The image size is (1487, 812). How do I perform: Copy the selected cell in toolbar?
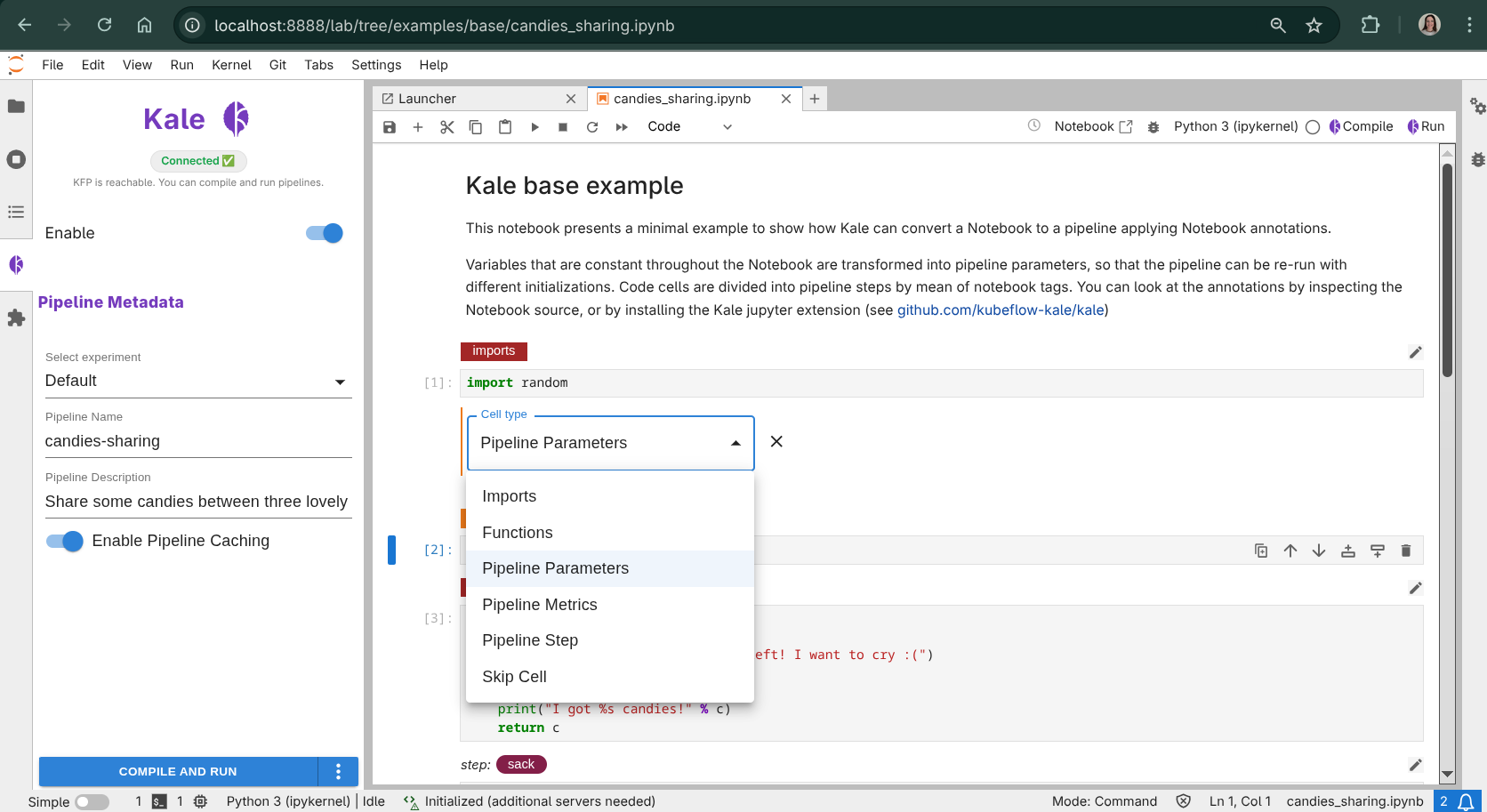click(476, 126)
